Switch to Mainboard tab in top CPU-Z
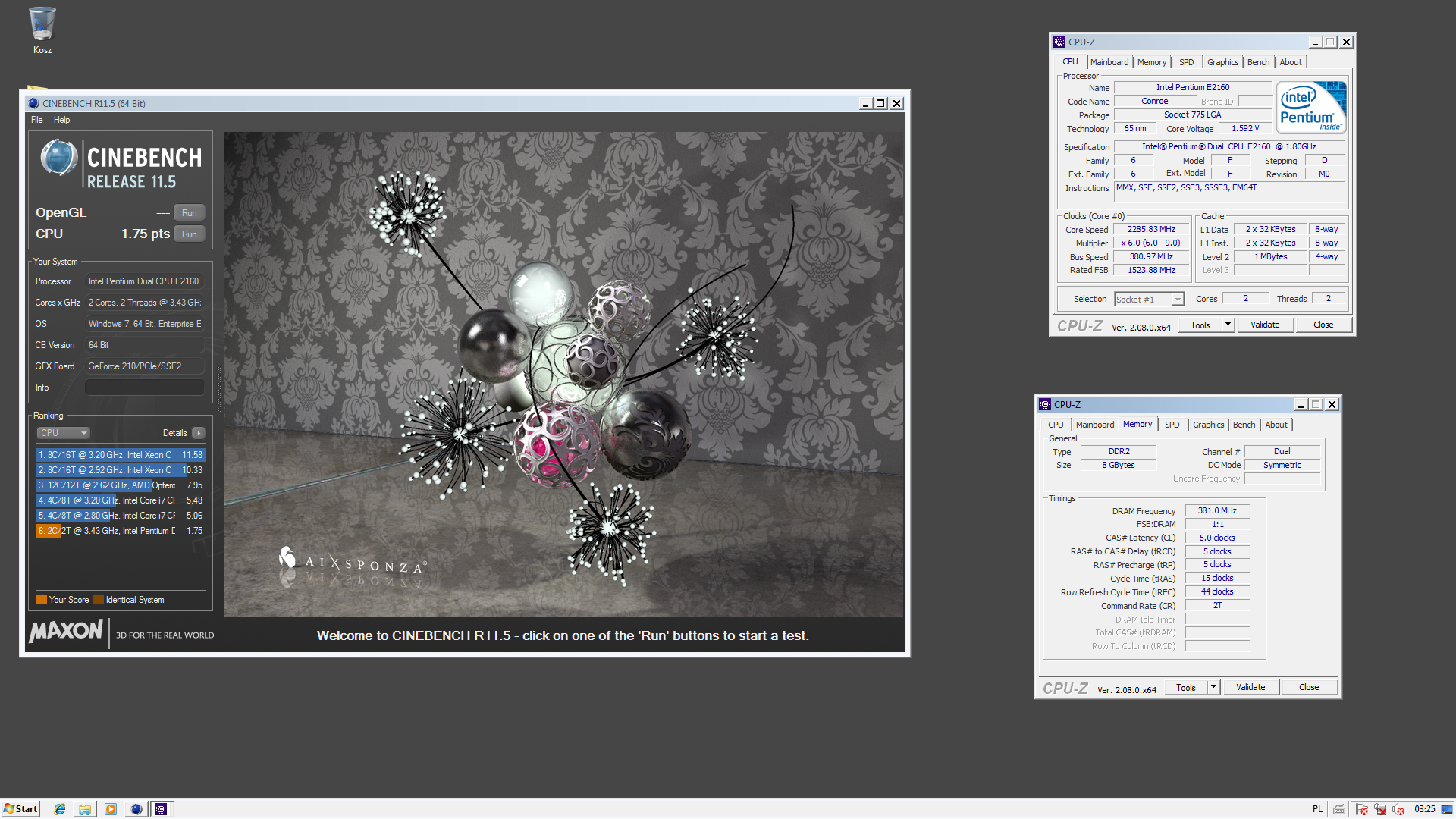The width and height of the screenshot is (1456, 819). click(1109, 62)
